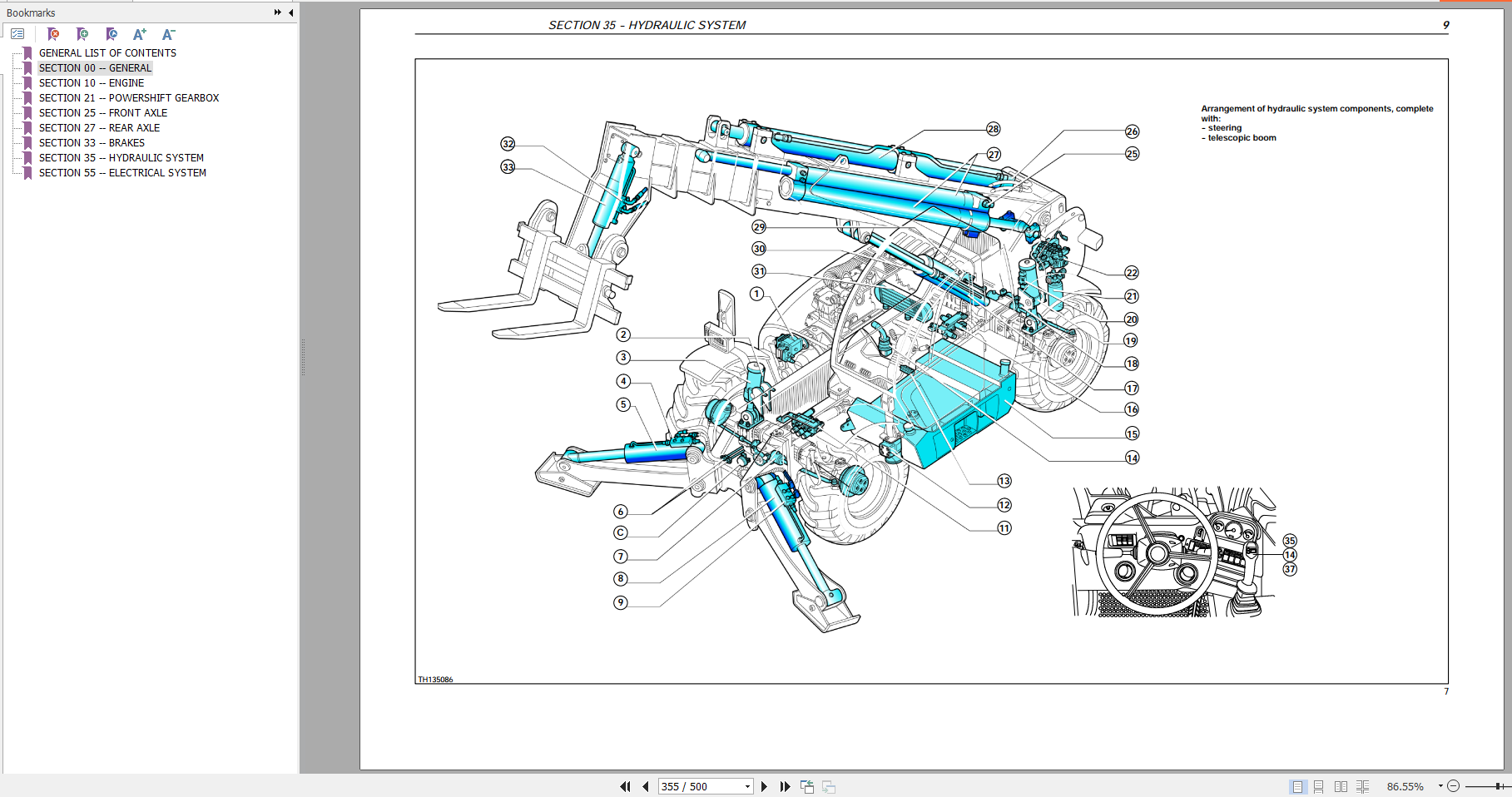Screen dimensions: 1512x797
Task: Go to the previous view
Action: [806, 786]
